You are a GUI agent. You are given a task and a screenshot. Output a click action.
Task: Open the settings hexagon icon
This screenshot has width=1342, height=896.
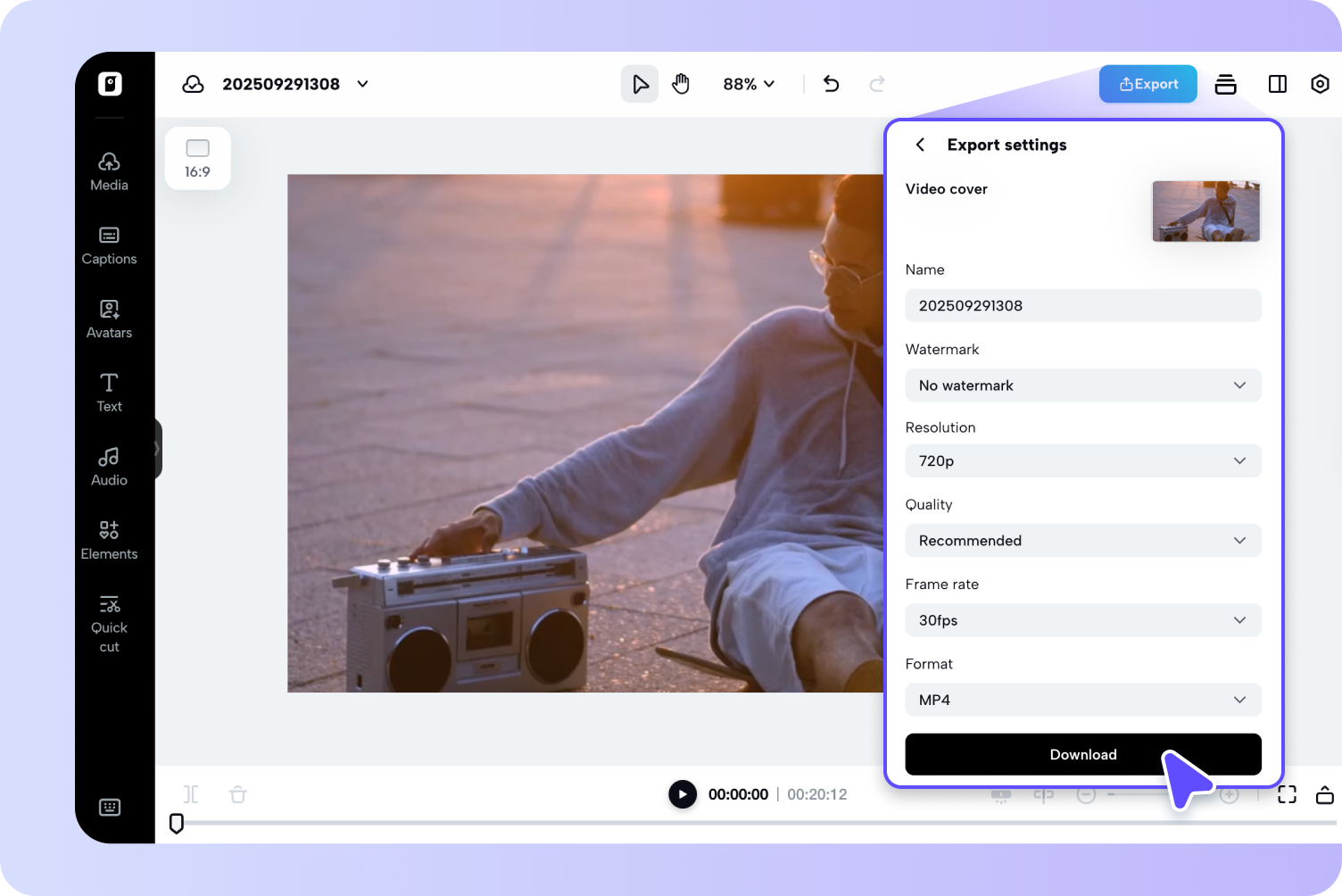click(1320, 84)
